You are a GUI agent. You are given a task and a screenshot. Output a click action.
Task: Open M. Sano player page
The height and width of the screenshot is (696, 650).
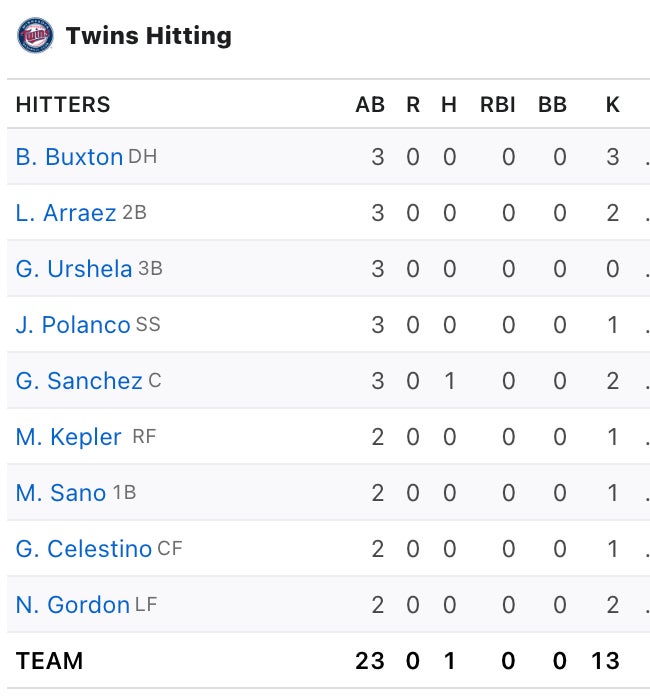(61, 493)
